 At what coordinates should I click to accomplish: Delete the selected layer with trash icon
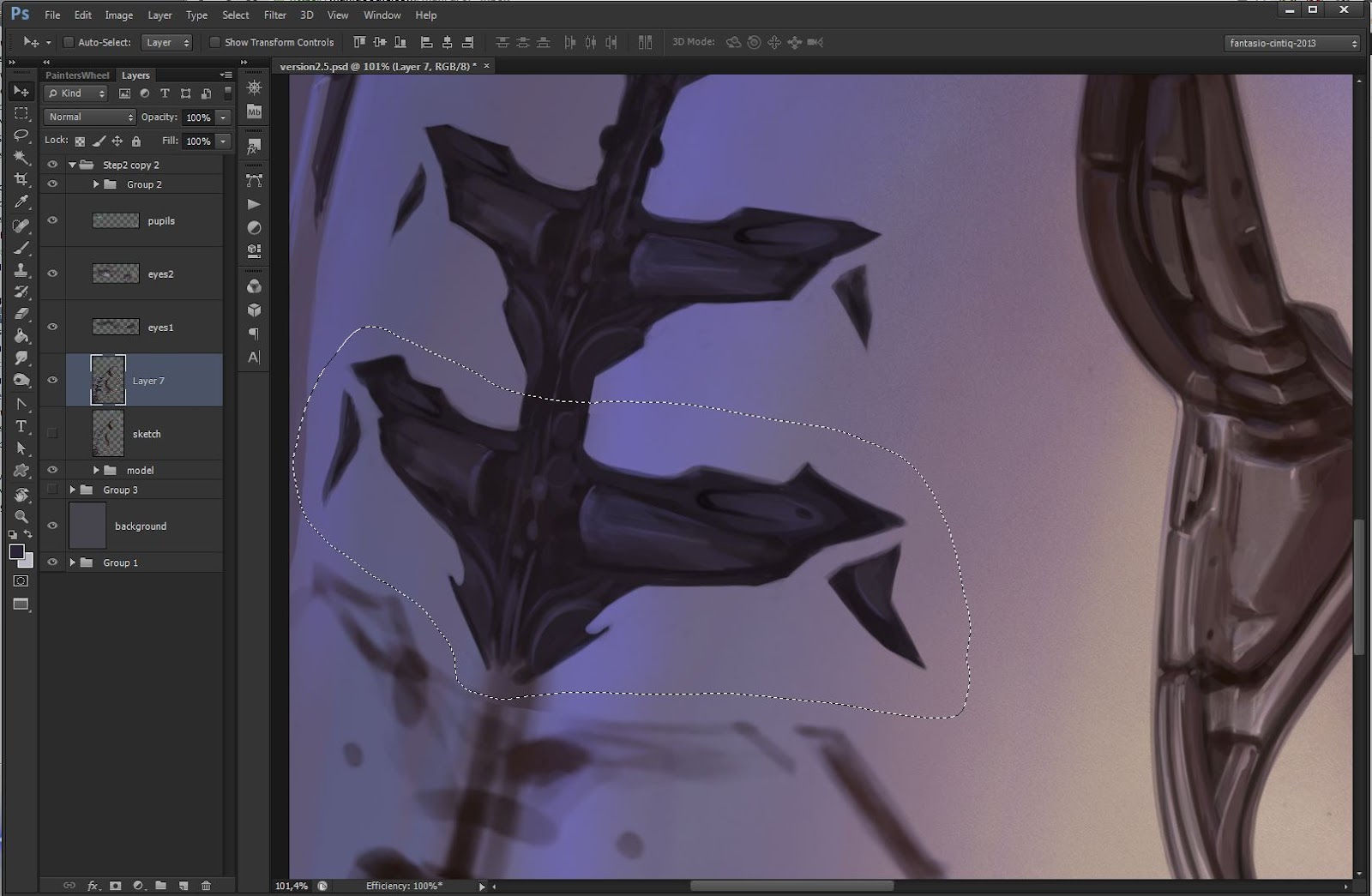coord(206,886)
